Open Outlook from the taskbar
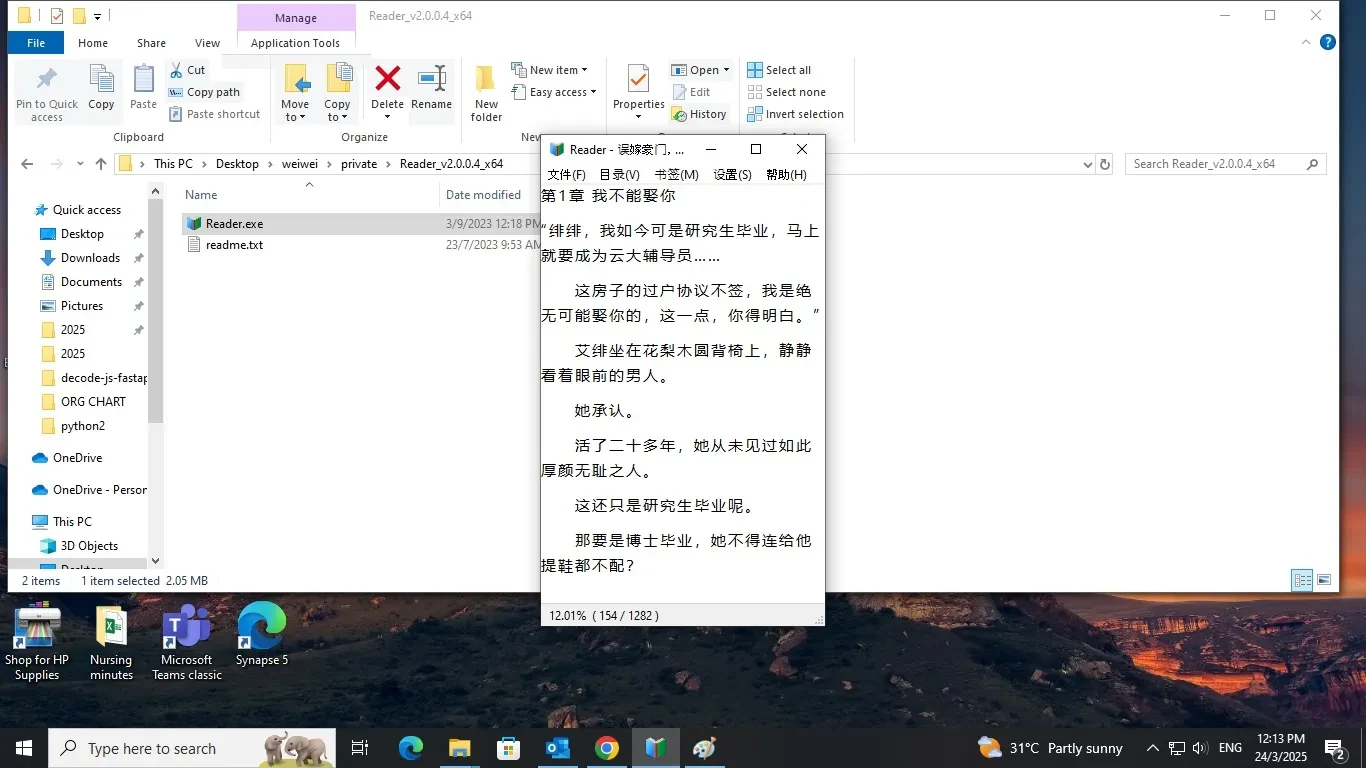 (557, 748)
